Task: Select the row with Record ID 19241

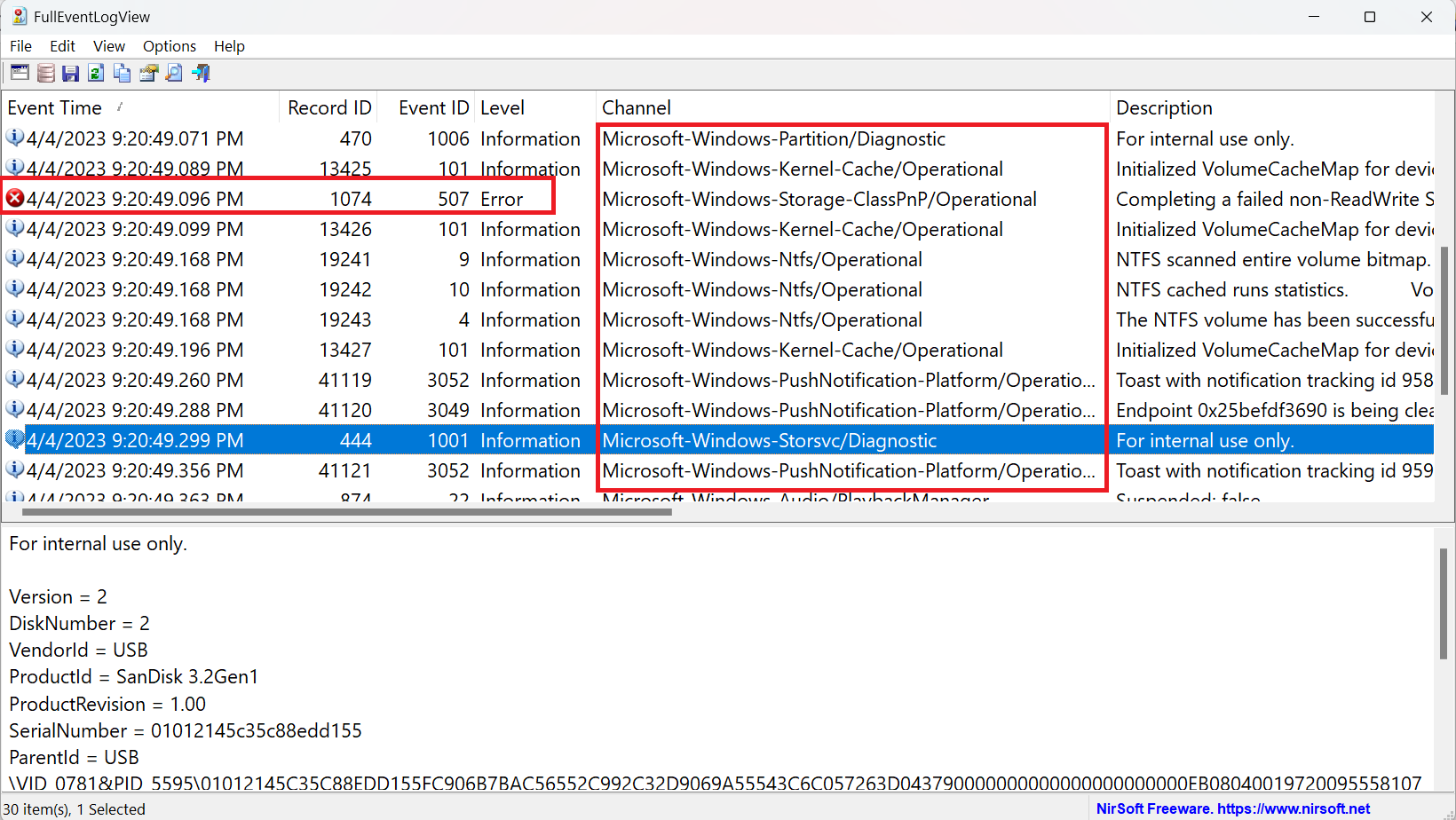Action: coord(718,259)
